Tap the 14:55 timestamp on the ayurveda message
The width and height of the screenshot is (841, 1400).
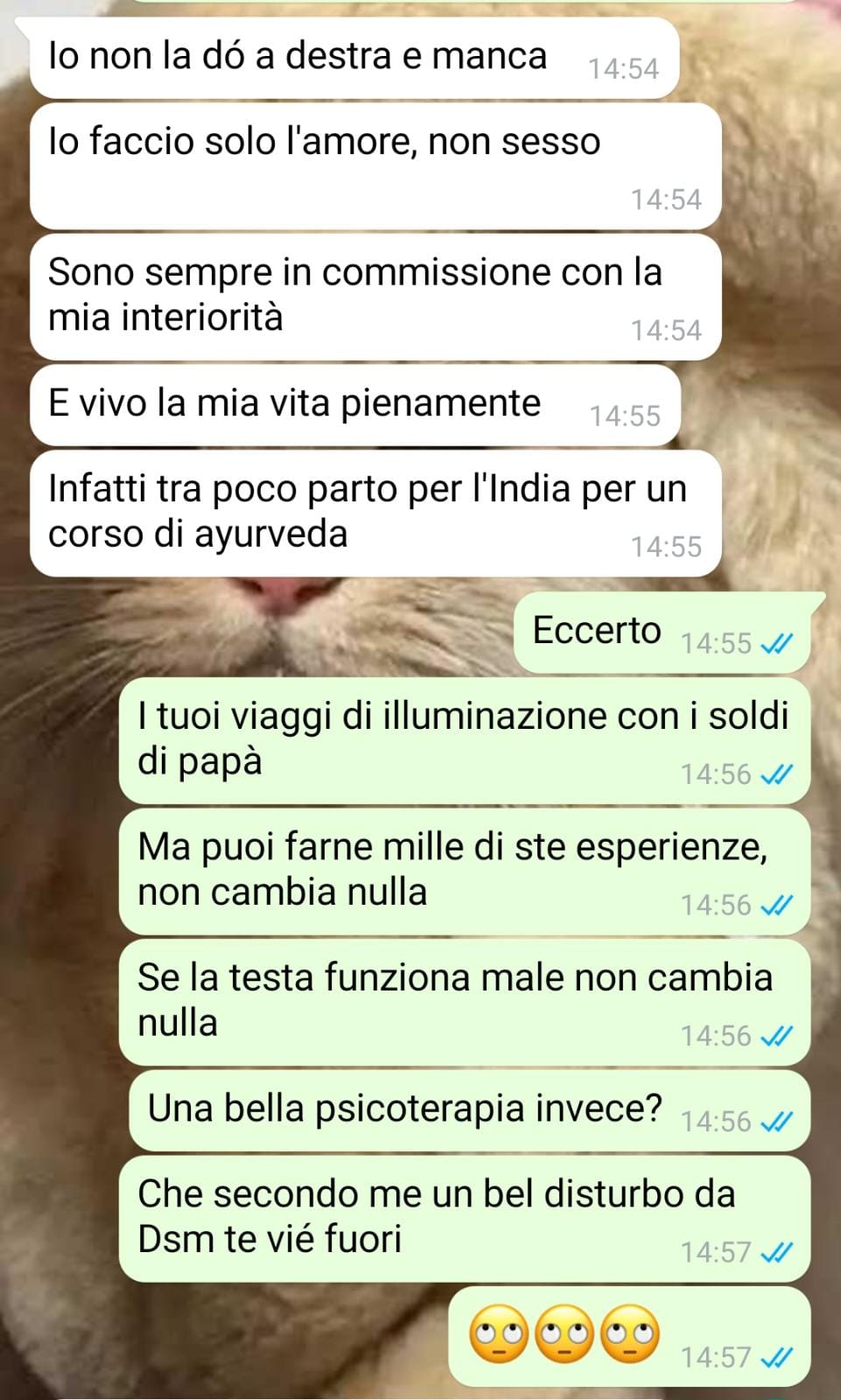[666, 547]
